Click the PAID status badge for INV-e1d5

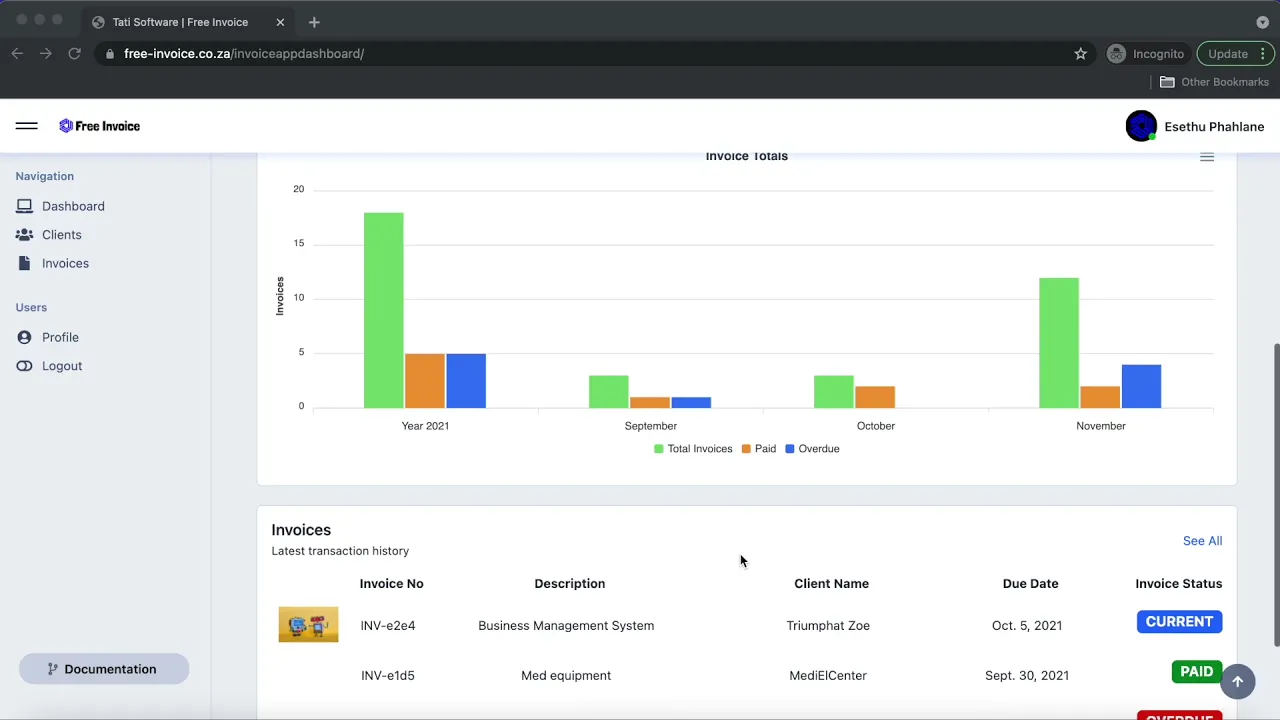coord(1197,672)
